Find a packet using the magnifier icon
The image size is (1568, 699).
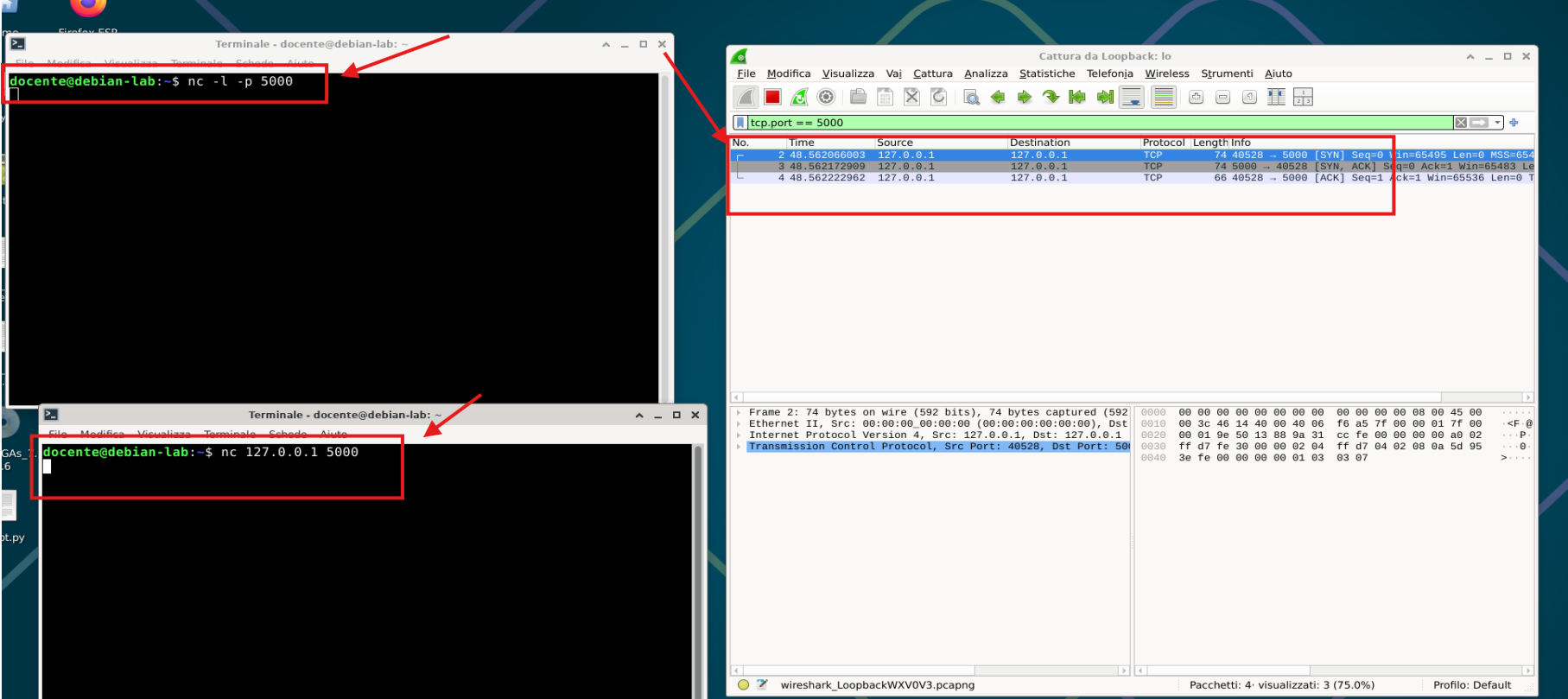click(971, 98)
